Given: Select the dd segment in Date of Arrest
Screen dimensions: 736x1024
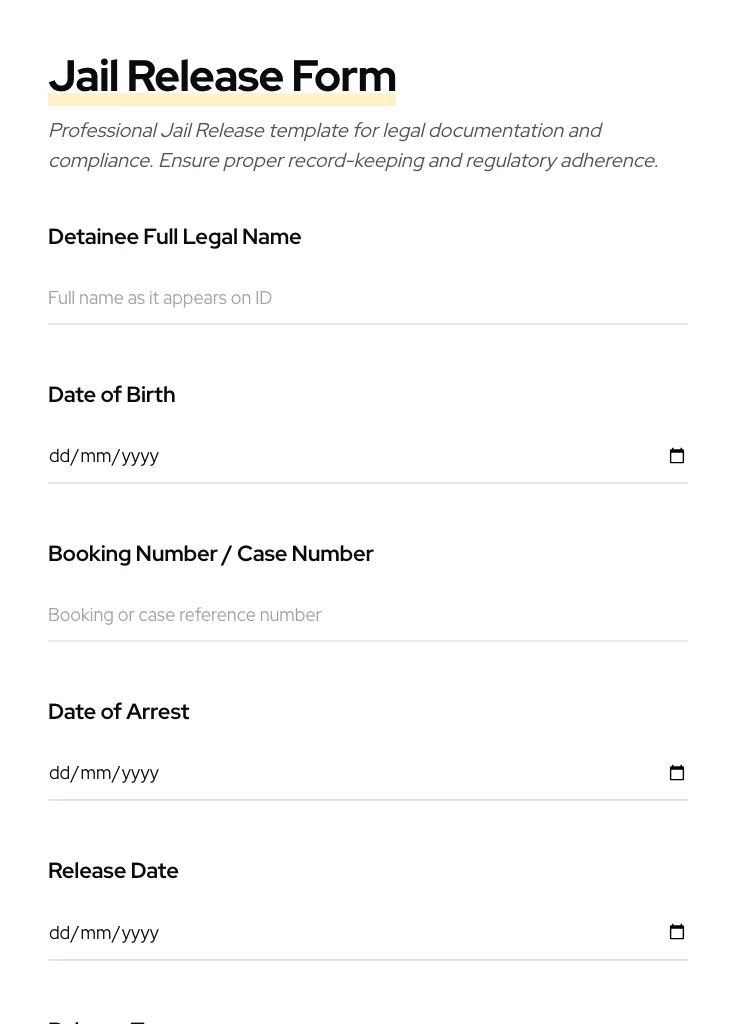Looking at the screenshot, I should click(58, 772).
